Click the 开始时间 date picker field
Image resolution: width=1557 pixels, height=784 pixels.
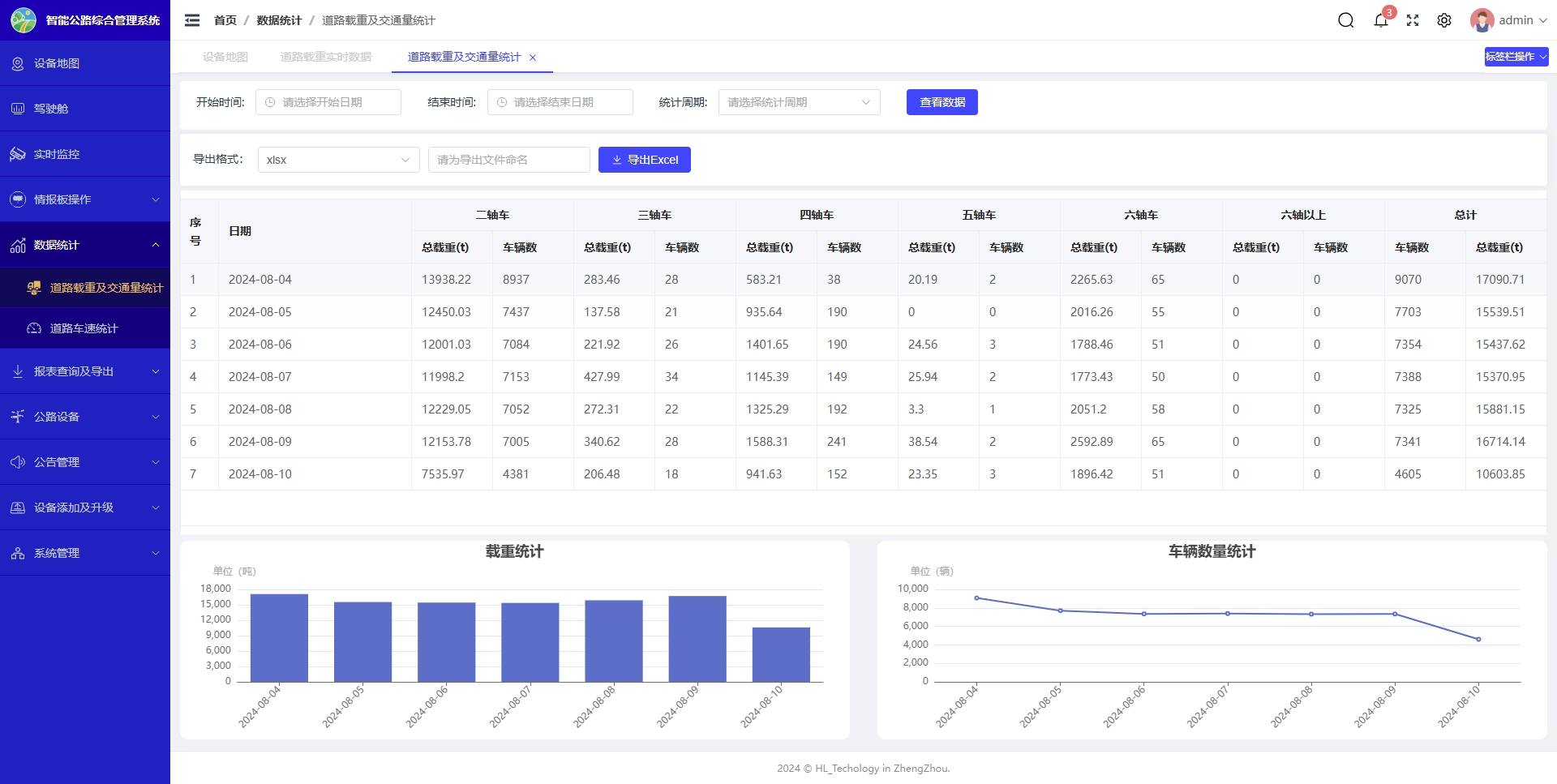click(328, 102)
